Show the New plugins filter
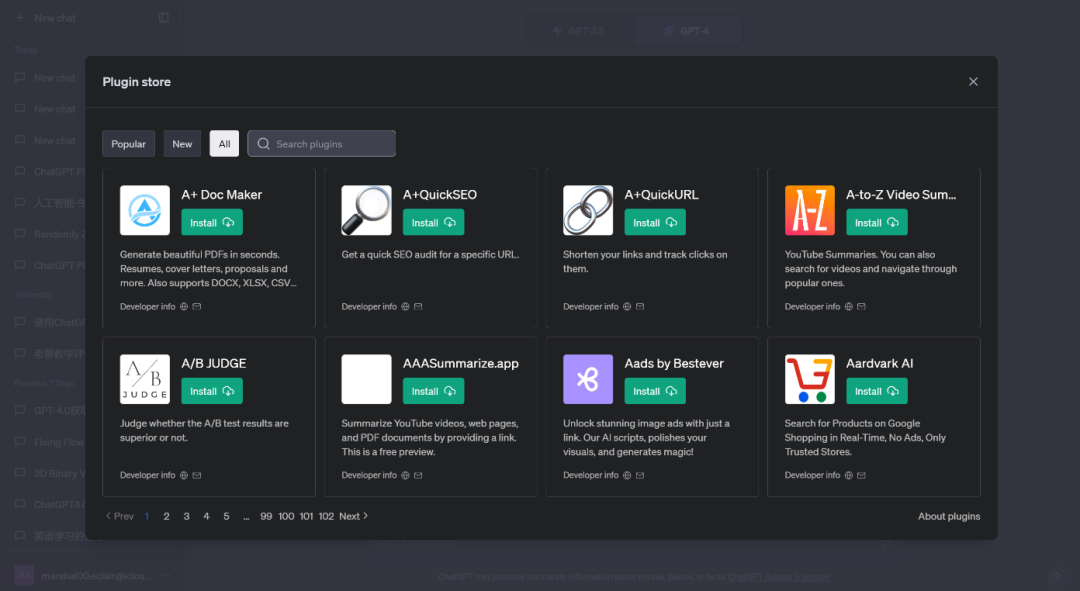The image size is (1080, 591). [182, 144]
